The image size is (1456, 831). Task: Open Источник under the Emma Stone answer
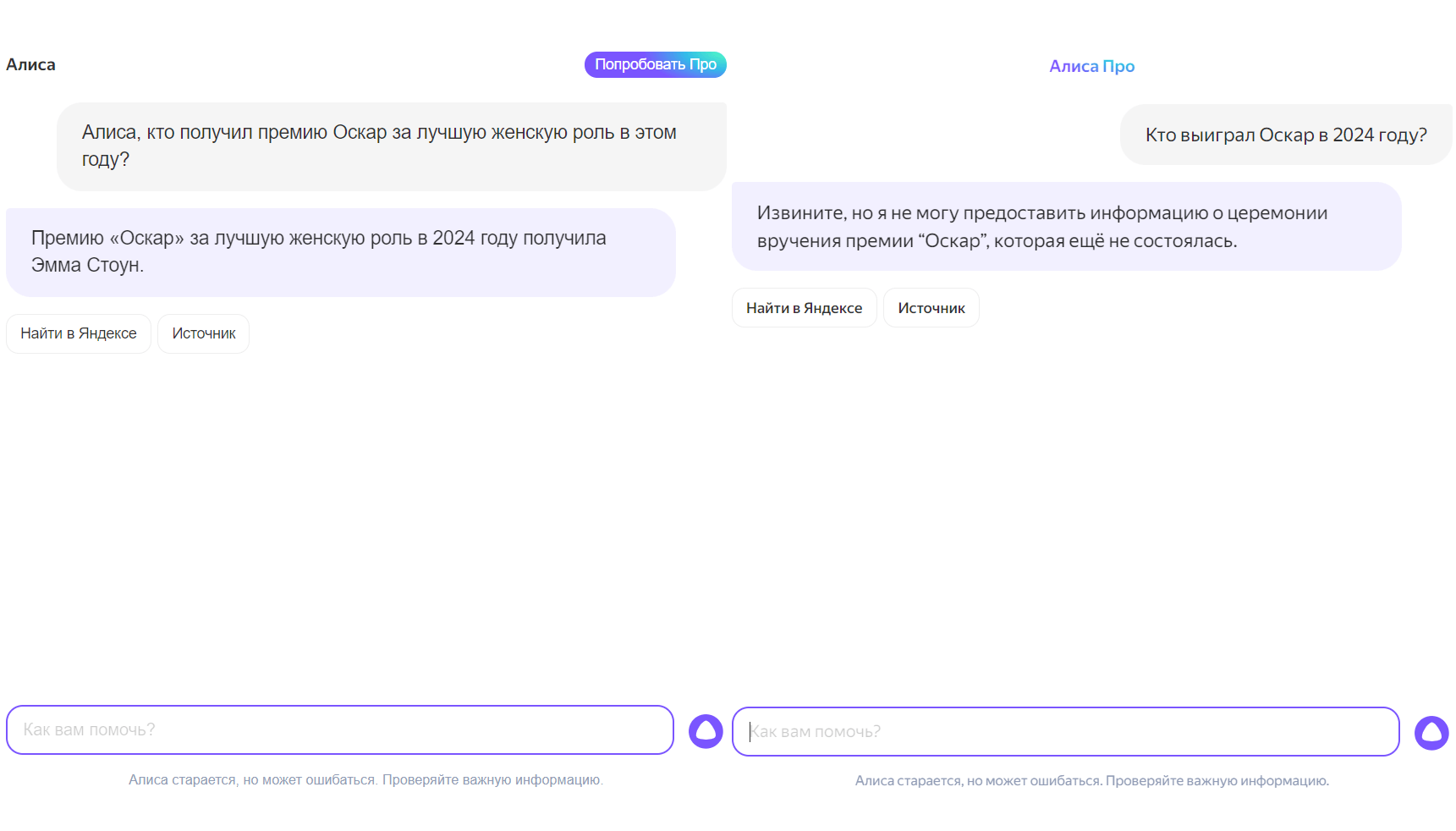204,334
